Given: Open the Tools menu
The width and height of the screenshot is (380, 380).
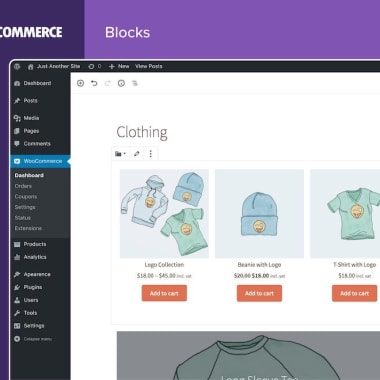Looking at the screenshot, I should click(25, 313).
